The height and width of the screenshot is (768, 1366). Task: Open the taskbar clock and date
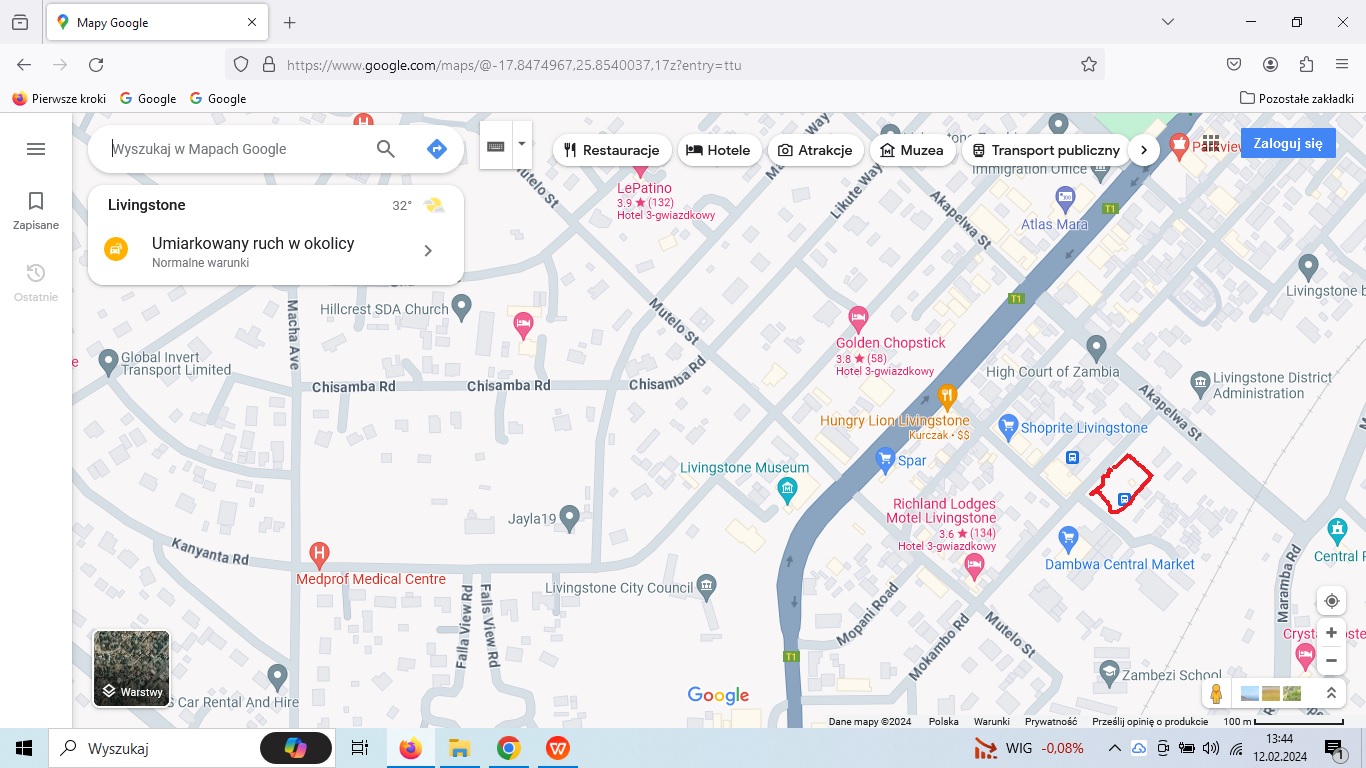[x=1279, y=748]
